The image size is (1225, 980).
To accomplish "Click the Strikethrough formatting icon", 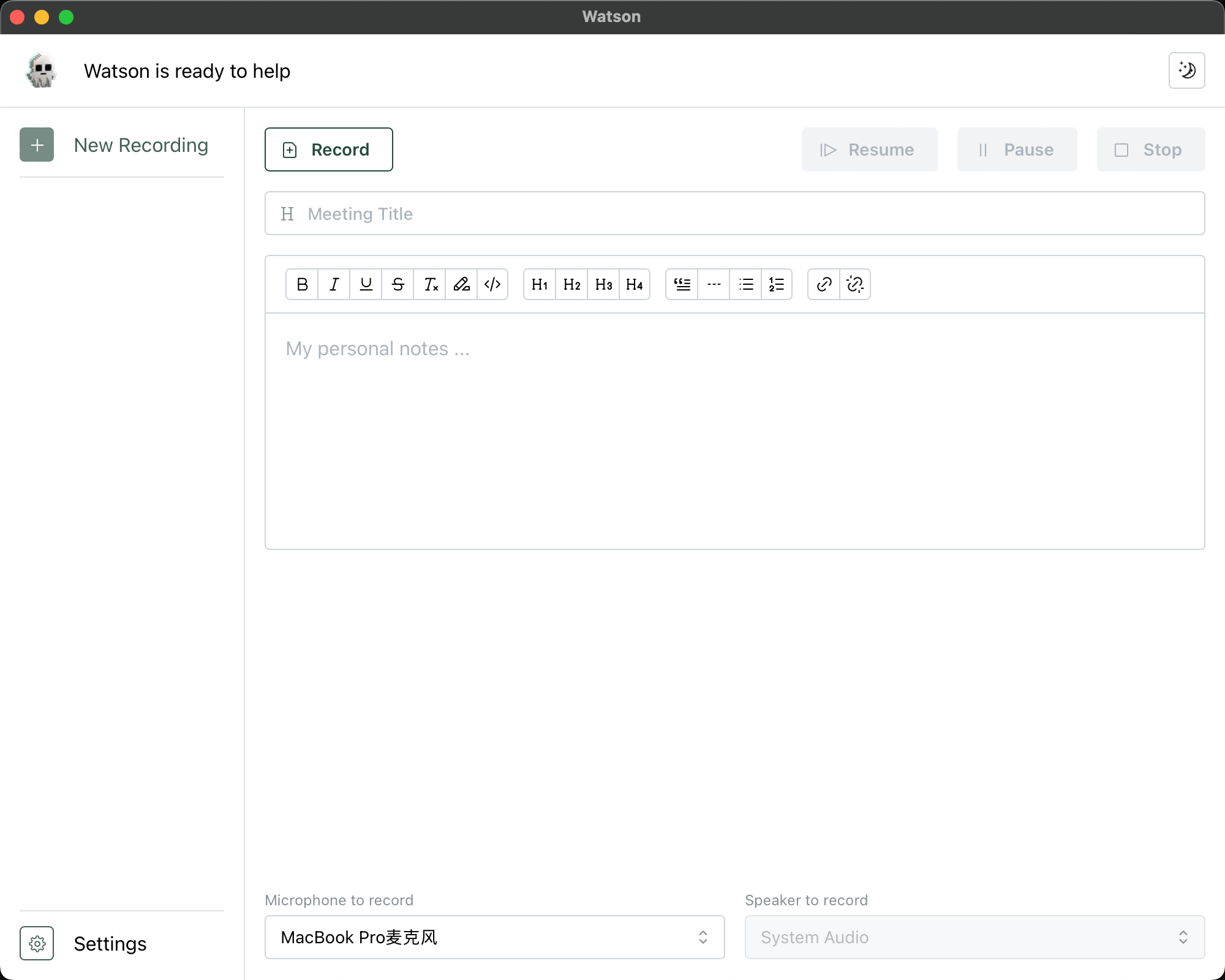I will pyautogui.click(x=399, y=285).
